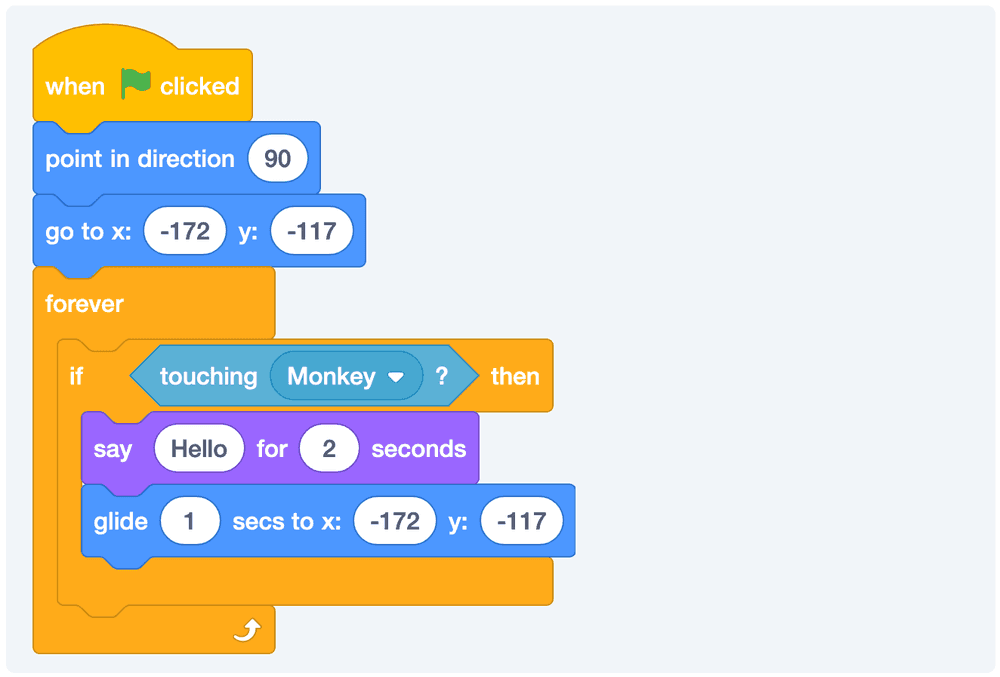Edit the glide y value -117

[521, 521]
